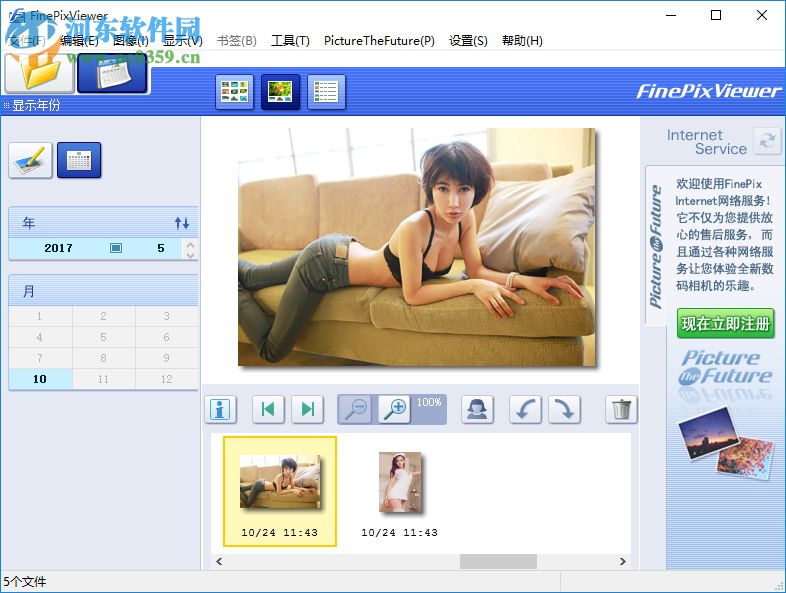Click the portrait face icon button
This screenshot has height=593, width=786.
pos(477,409)
